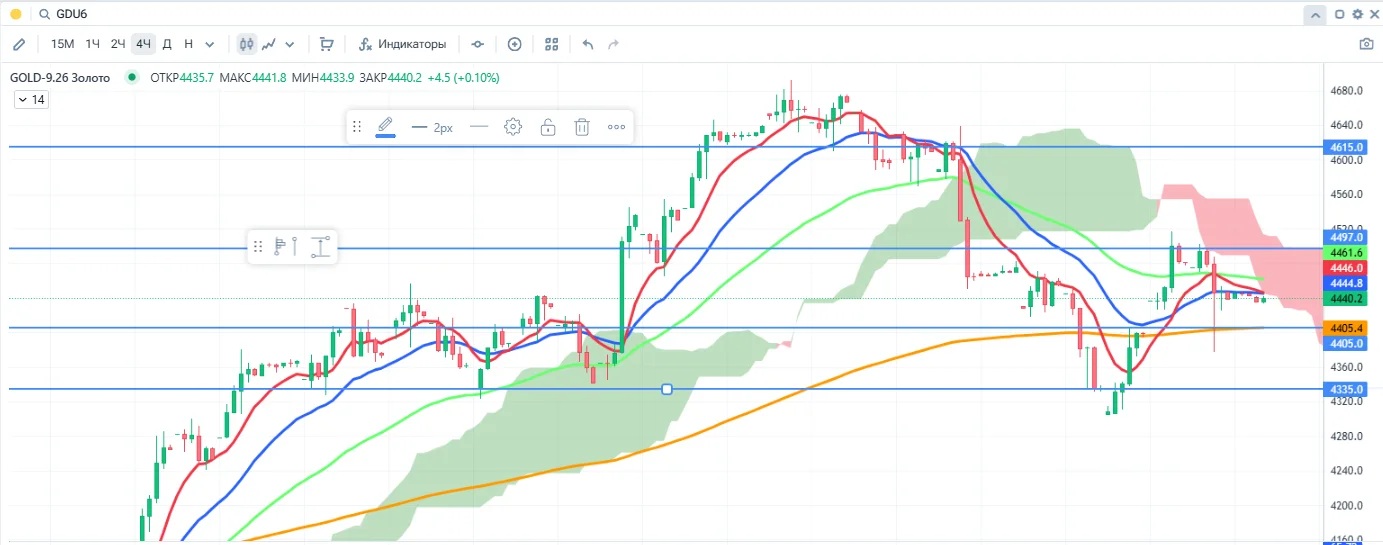The image size is (1383, 545).
Task: Click the МИН 4433.9 low value
Action: coord(323,77)
